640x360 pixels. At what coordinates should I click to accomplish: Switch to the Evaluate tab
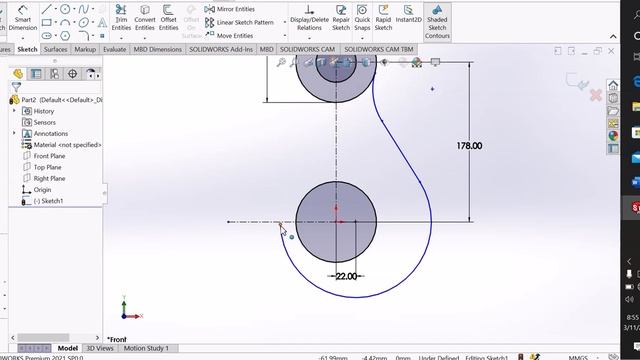coord(114,49)
